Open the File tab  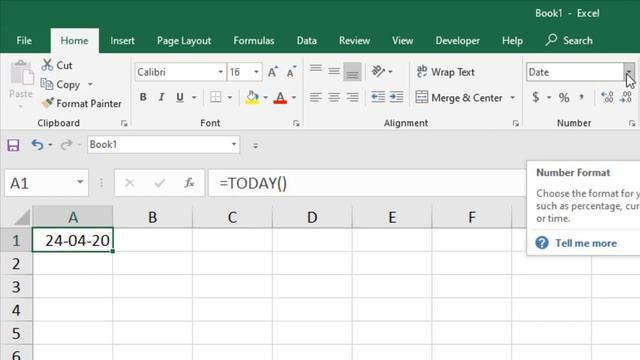point(24,41)
